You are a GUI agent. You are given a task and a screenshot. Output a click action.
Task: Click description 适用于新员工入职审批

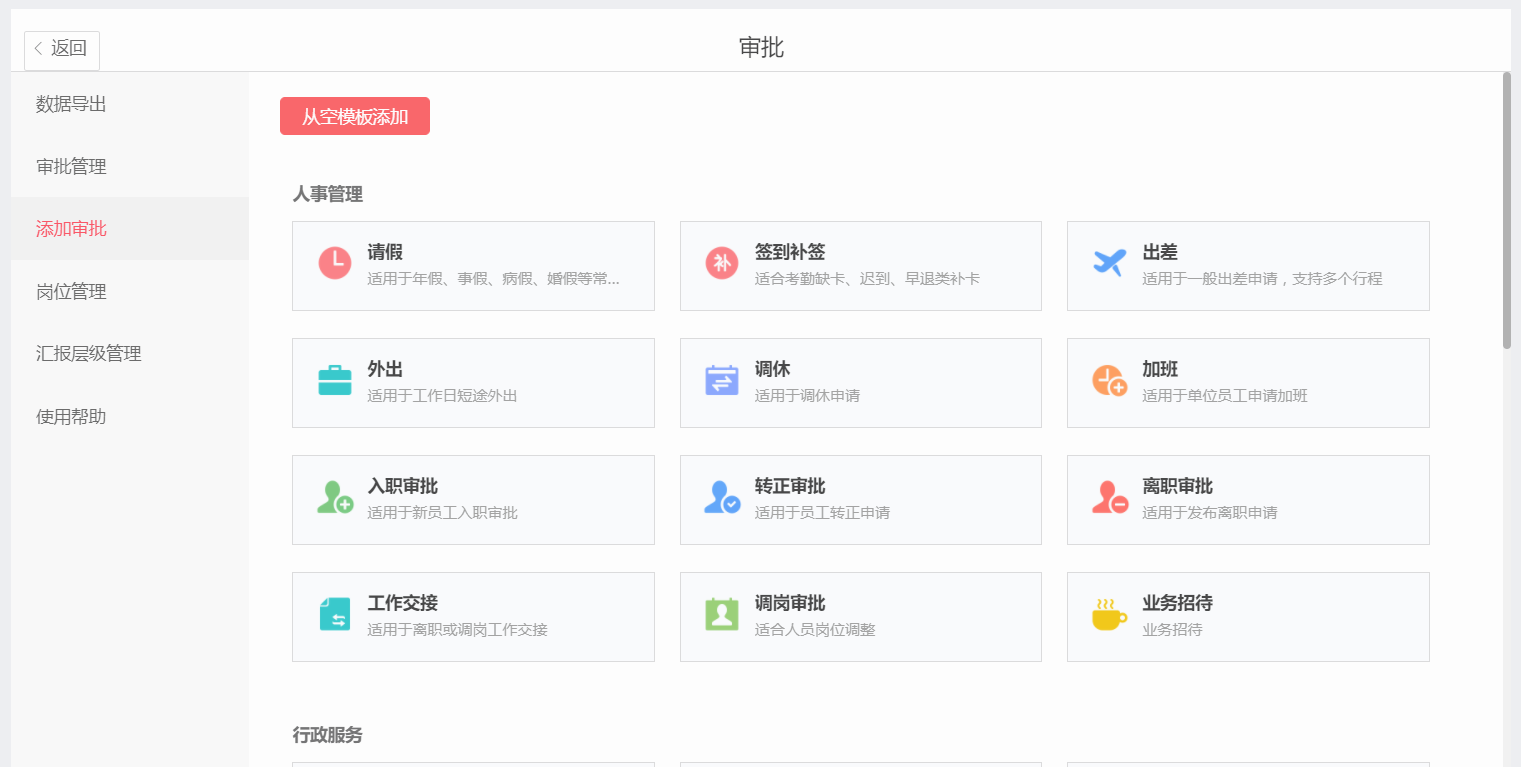pos(442,513)
